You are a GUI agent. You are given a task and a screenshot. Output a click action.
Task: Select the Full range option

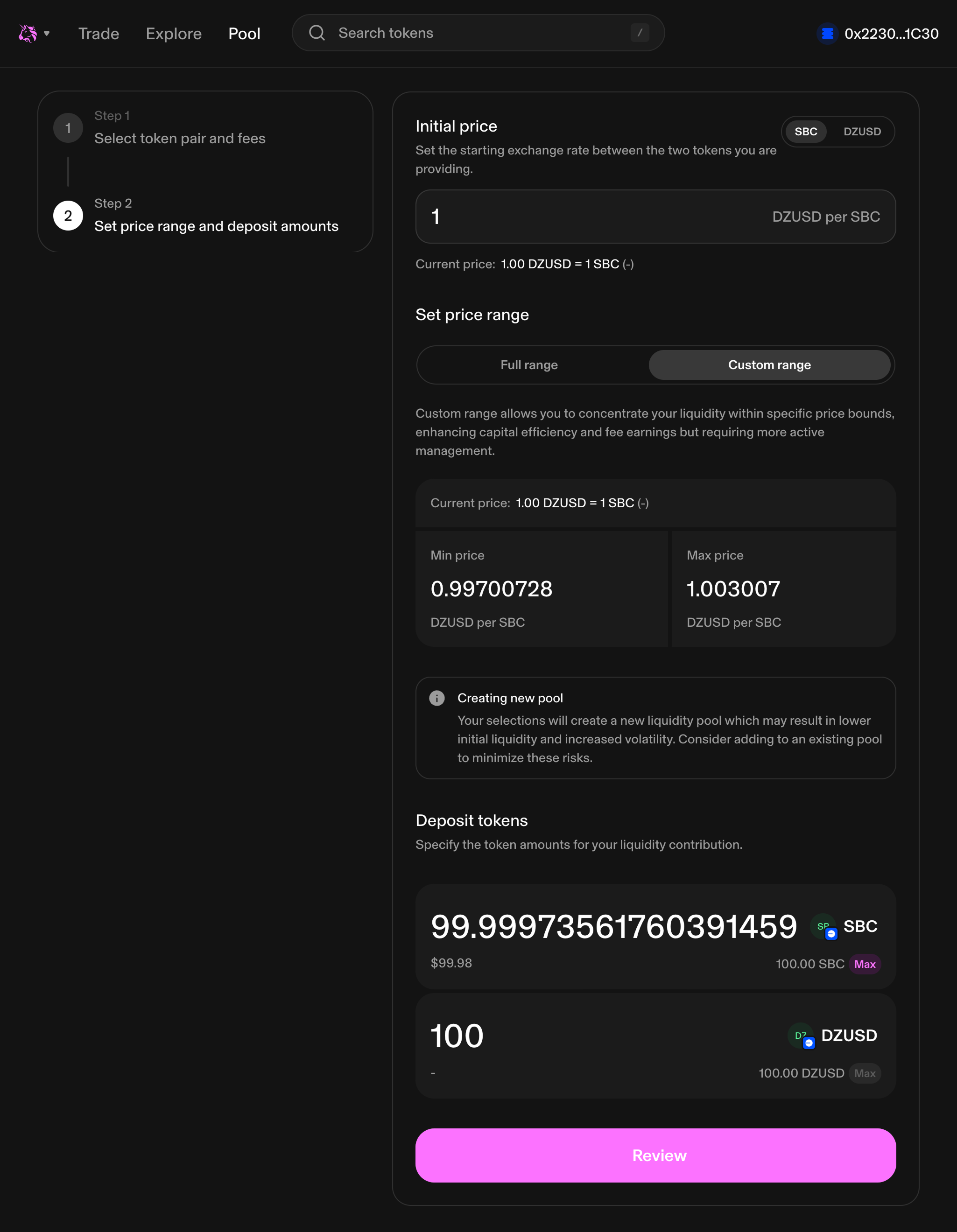[x=529, y=365]
